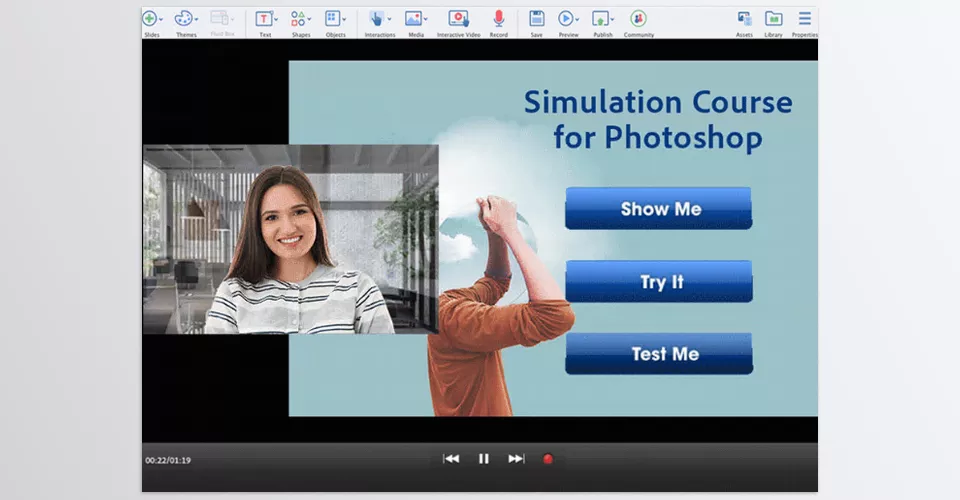The width and height of the screenshot is (960, 500).
Task: Open the Community icon
Action: (638, 18)
